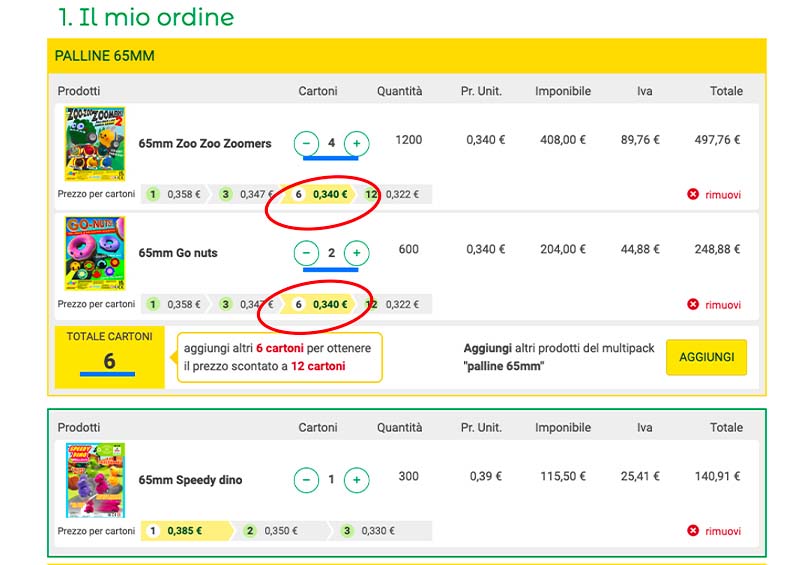800x565 pixels.
Task: Increase cartons for 65mm Zoo Zoo Zoomers
Action: coord(357,143)
